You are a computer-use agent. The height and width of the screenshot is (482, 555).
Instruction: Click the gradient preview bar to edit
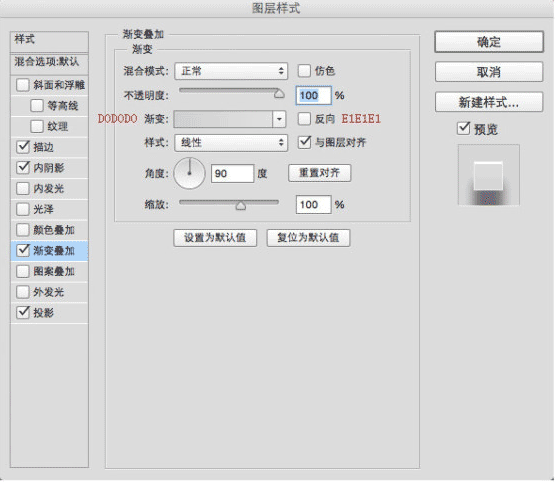pos(223,119)
